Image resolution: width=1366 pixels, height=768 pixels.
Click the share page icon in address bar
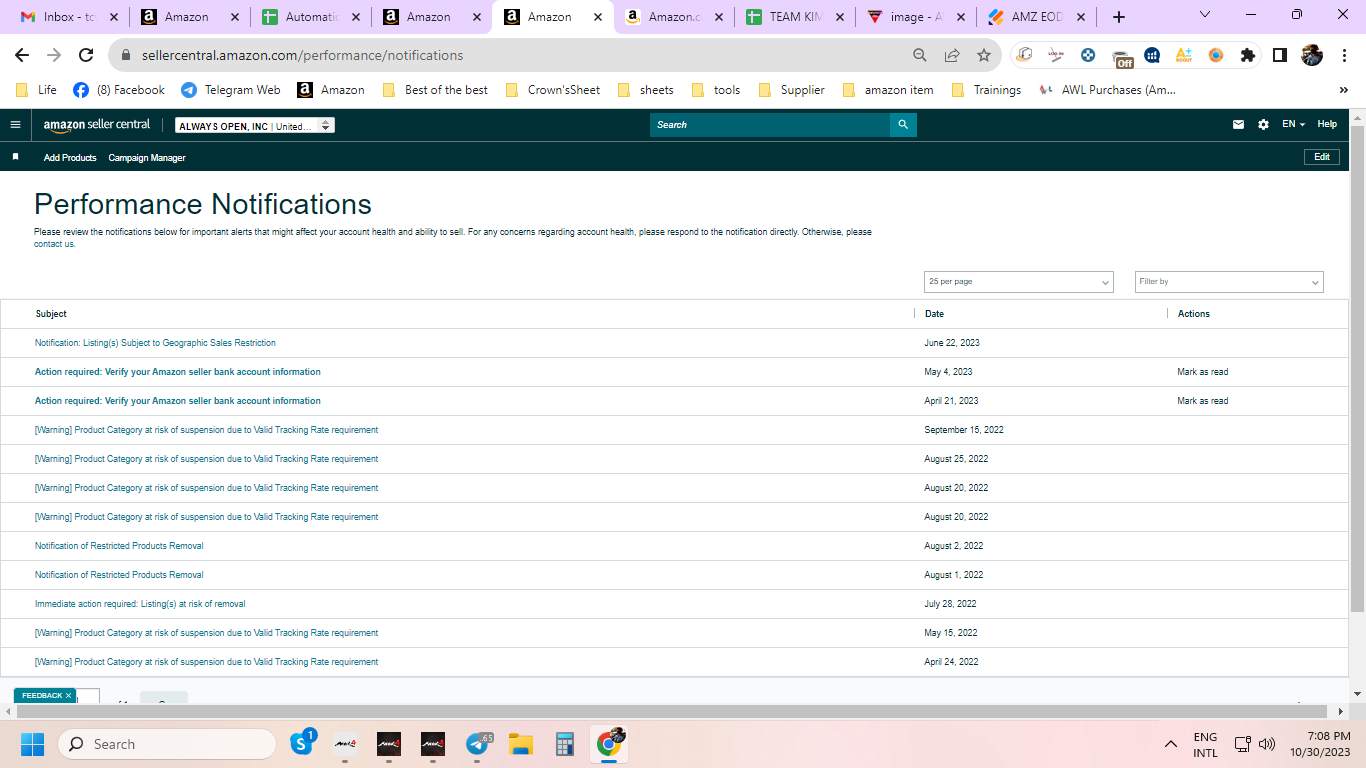(952, 55)
